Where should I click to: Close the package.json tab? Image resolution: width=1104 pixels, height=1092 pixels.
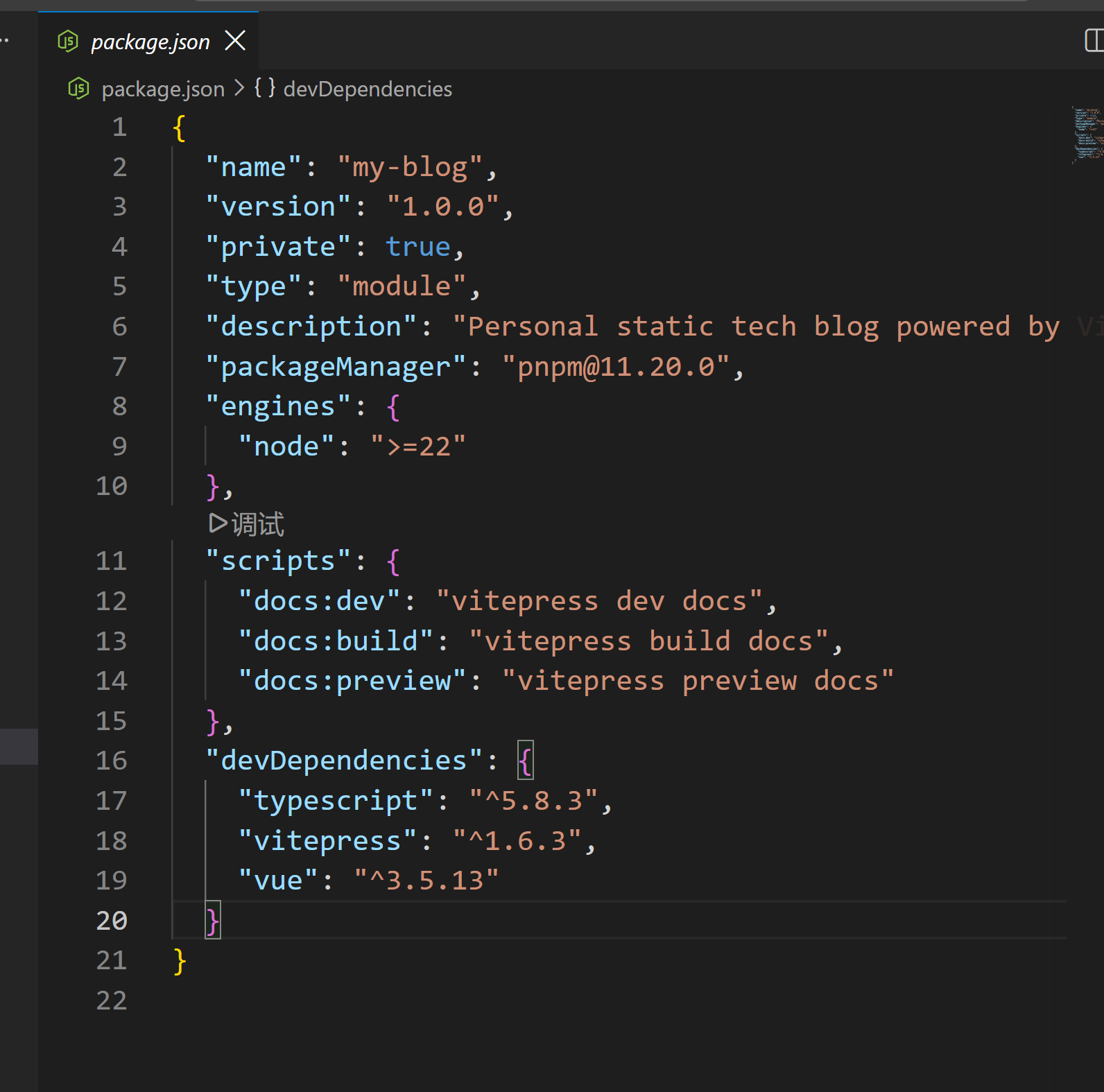click(236, 41)
